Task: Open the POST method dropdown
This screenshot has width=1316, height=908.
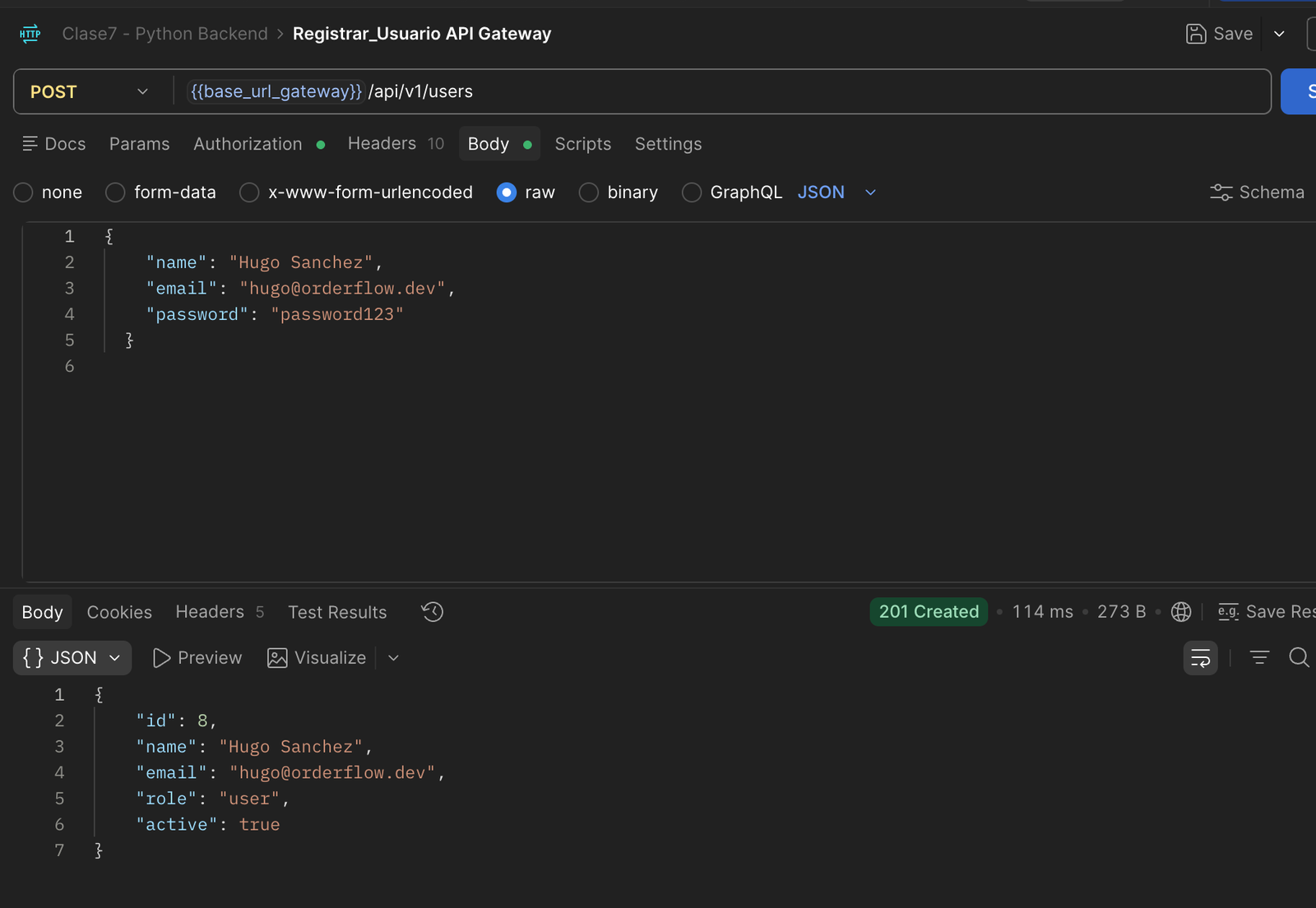Action: tap(90, 92)
